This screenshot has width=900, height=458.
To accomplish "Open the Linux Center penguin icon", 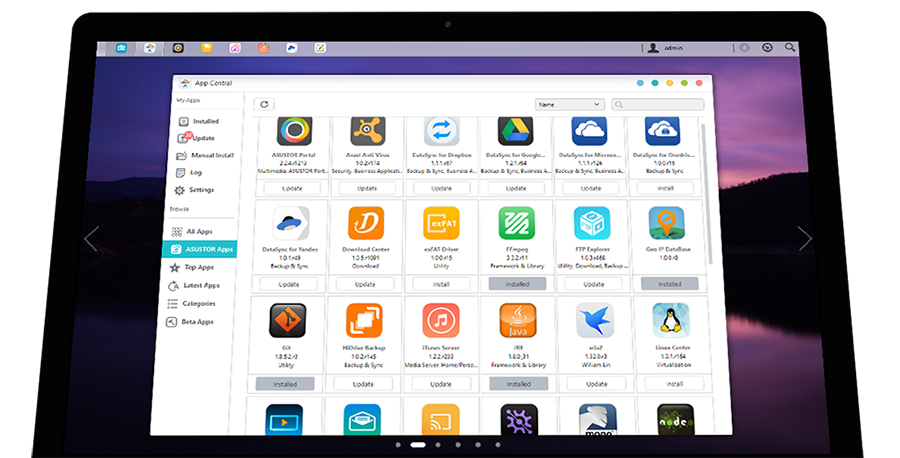I will (671, 320).
